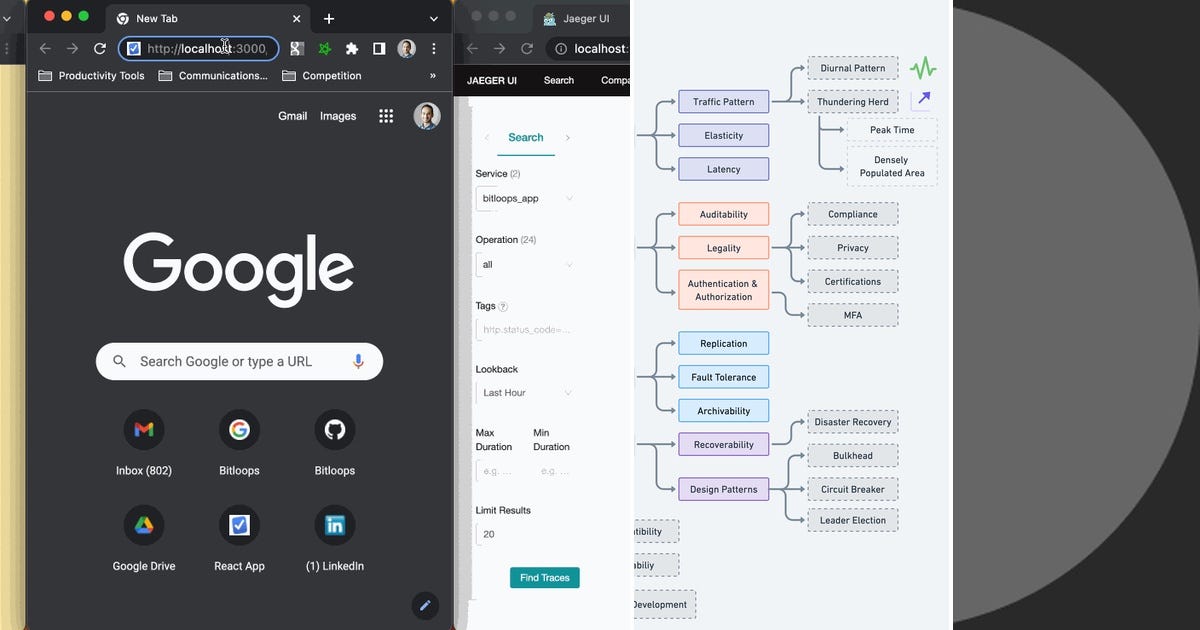Screen dimensions: 1200x630
Task: Open the black-and-white square extension icon
Action: pos(377,47)
